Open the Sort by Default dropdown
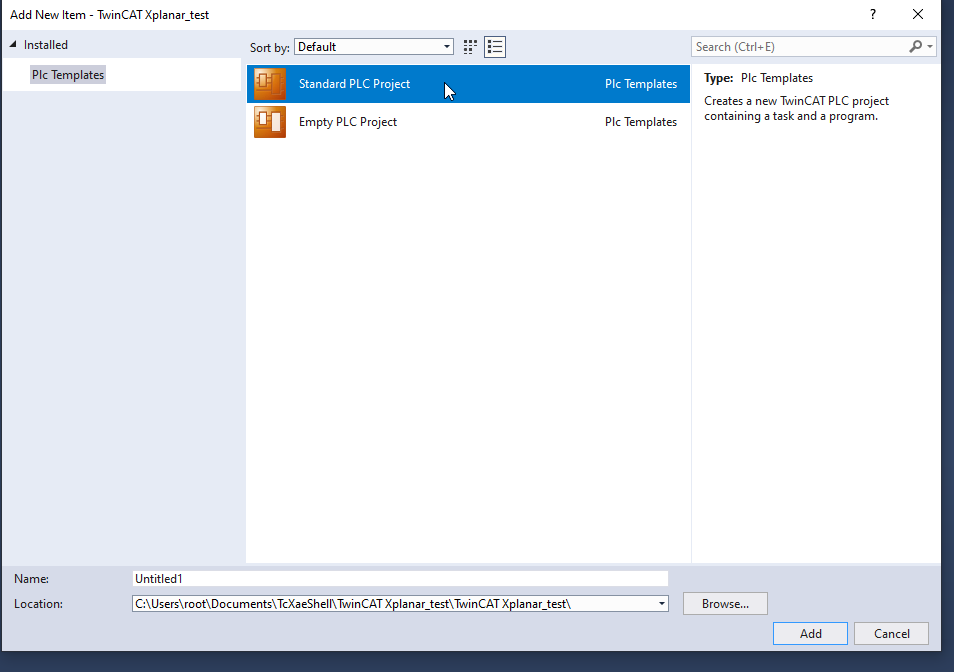Viewport: 954px width, 672px height. 374,47
